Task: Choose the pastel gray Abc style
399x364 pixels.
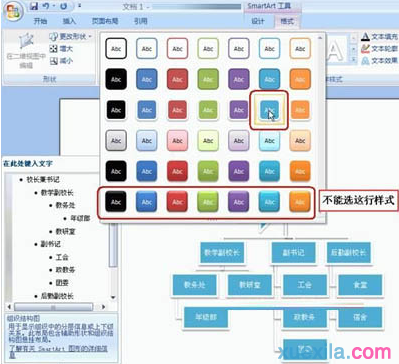Action: [116, 141]
